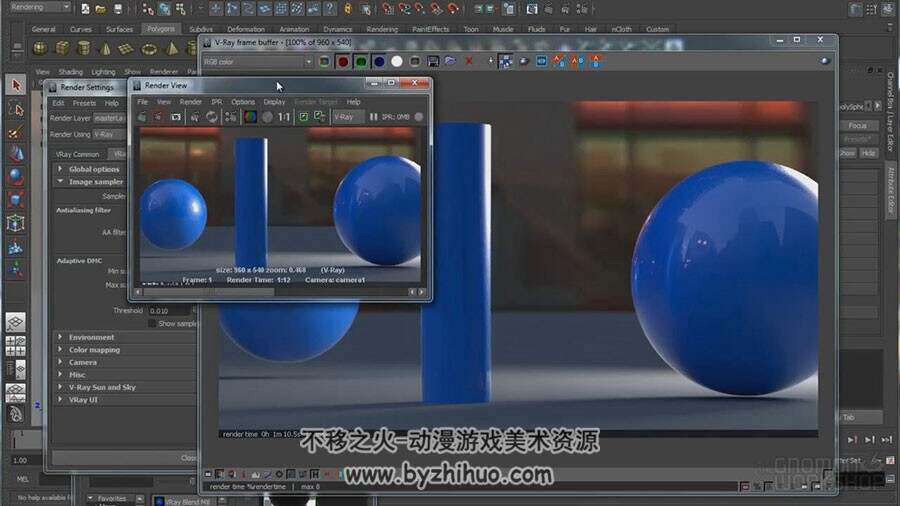The image size is (900, 506).
Task: Open the Deformation shelf tab
Action: pyautogui.click(x=246, y=29)
